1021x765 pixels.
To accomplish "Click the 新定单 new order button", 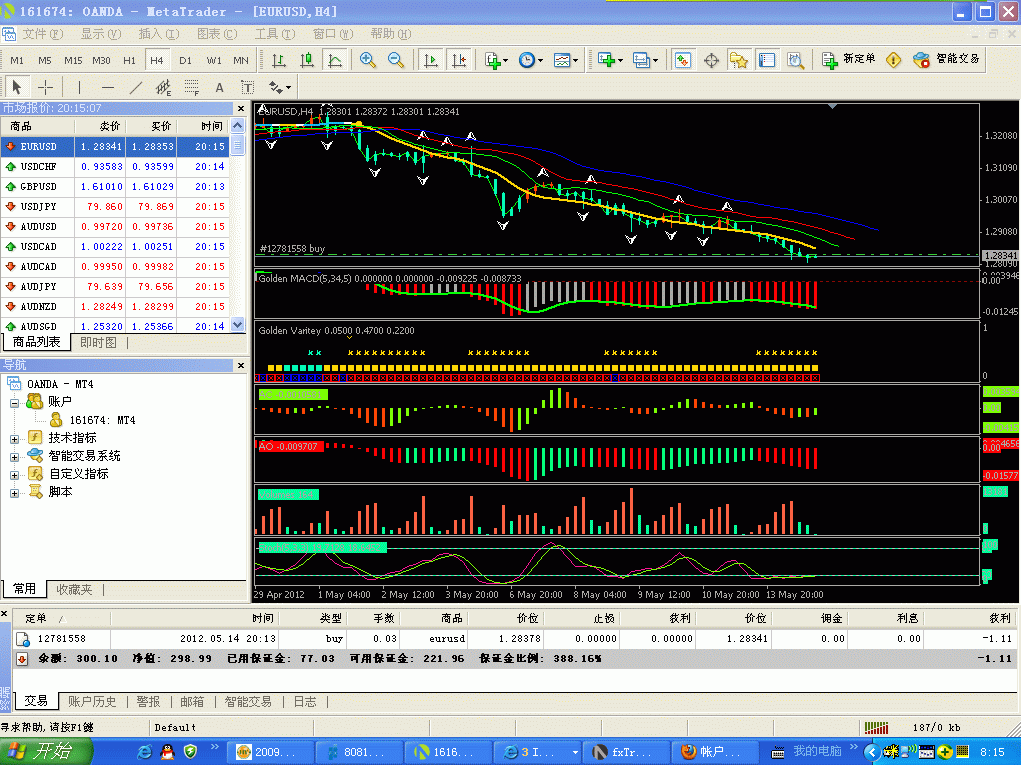I will pos(848,60).
